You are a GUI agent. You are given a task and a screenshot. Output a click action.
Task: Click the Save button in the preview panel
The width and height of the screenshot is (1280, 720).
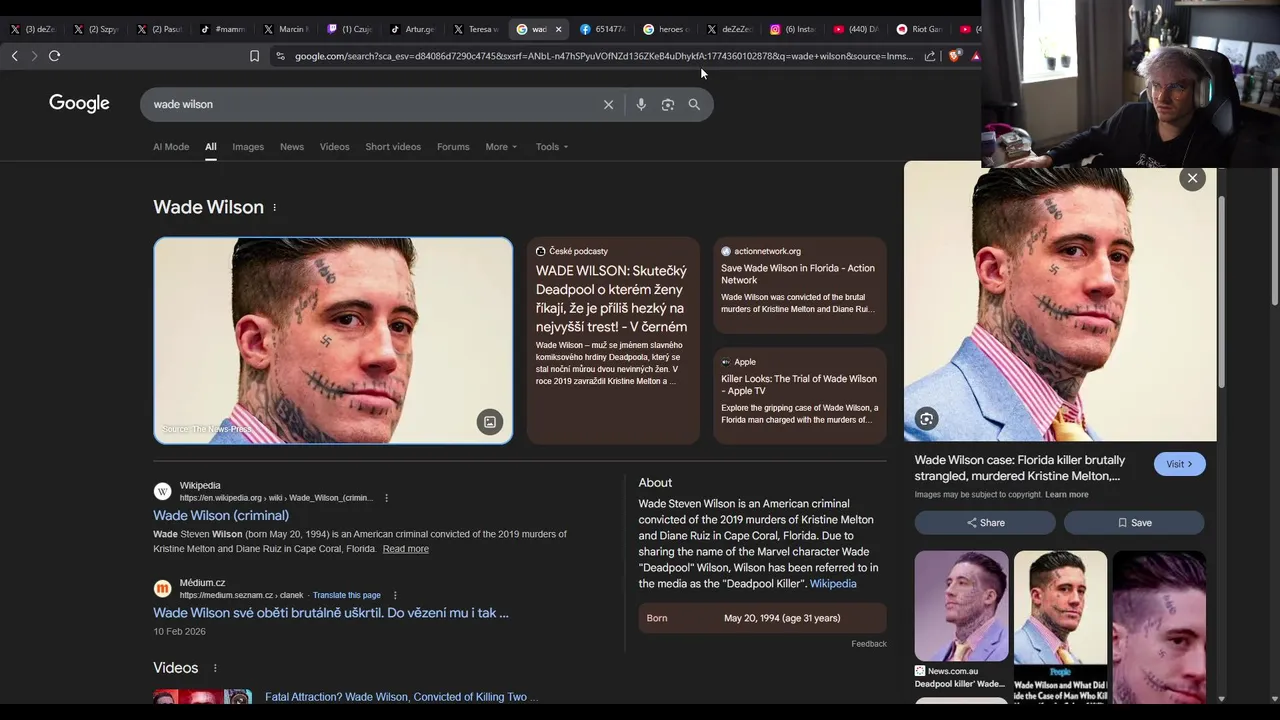[1134, 523]
